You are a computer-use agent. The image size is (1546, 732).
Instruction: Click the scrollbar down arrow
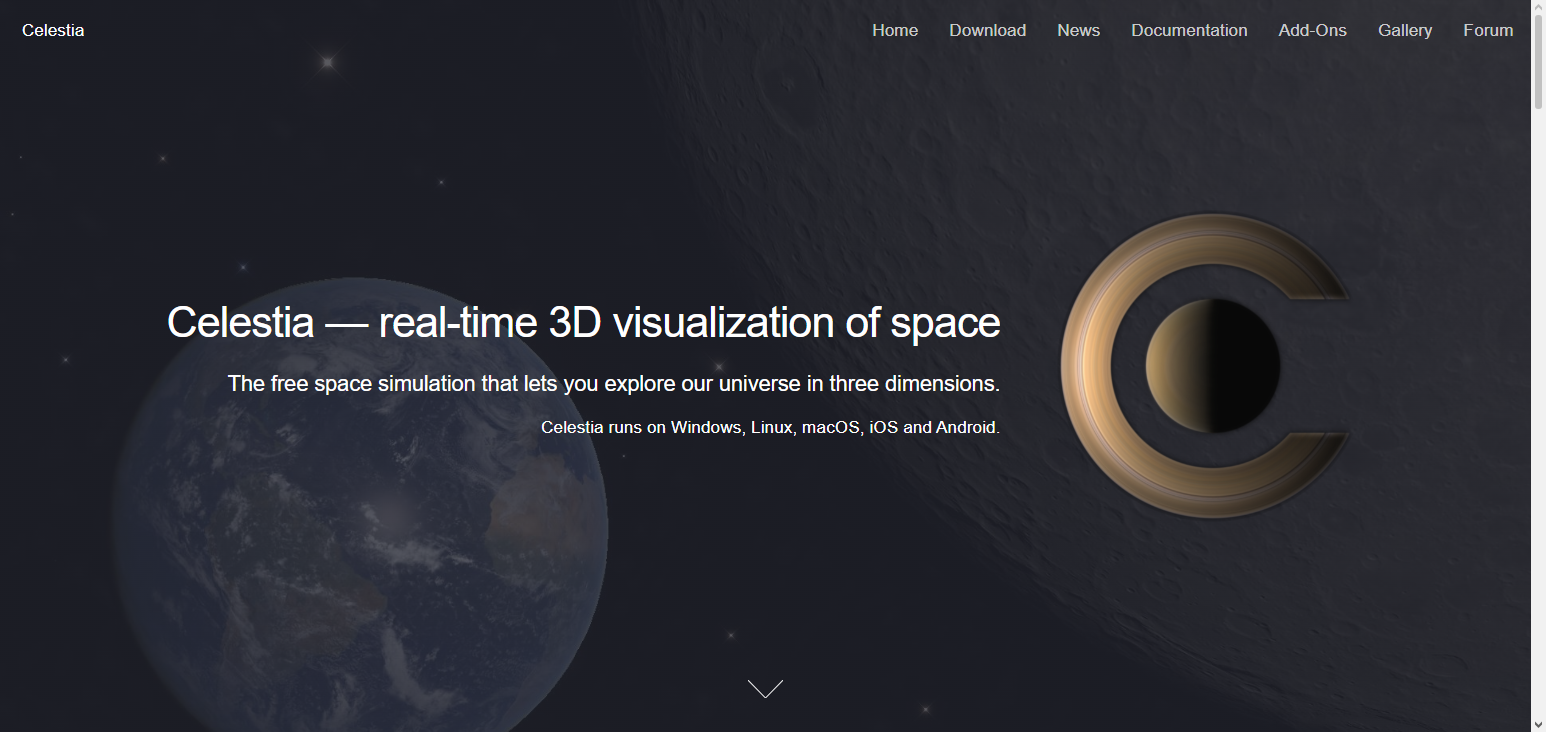[x=1538, y=723]
